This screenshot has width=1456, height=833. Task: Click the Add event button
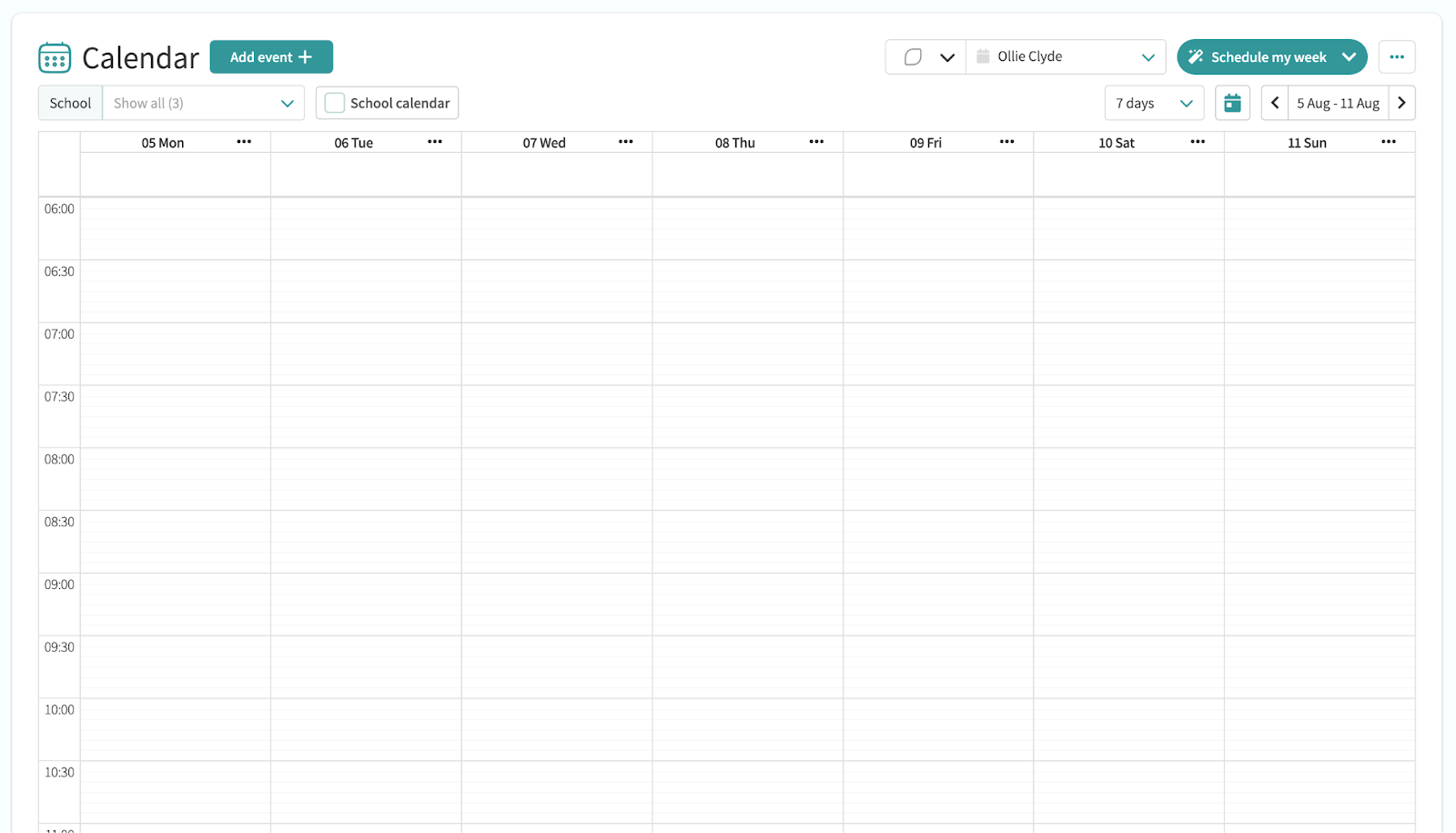pyautogui.click(x=271, y=57)
